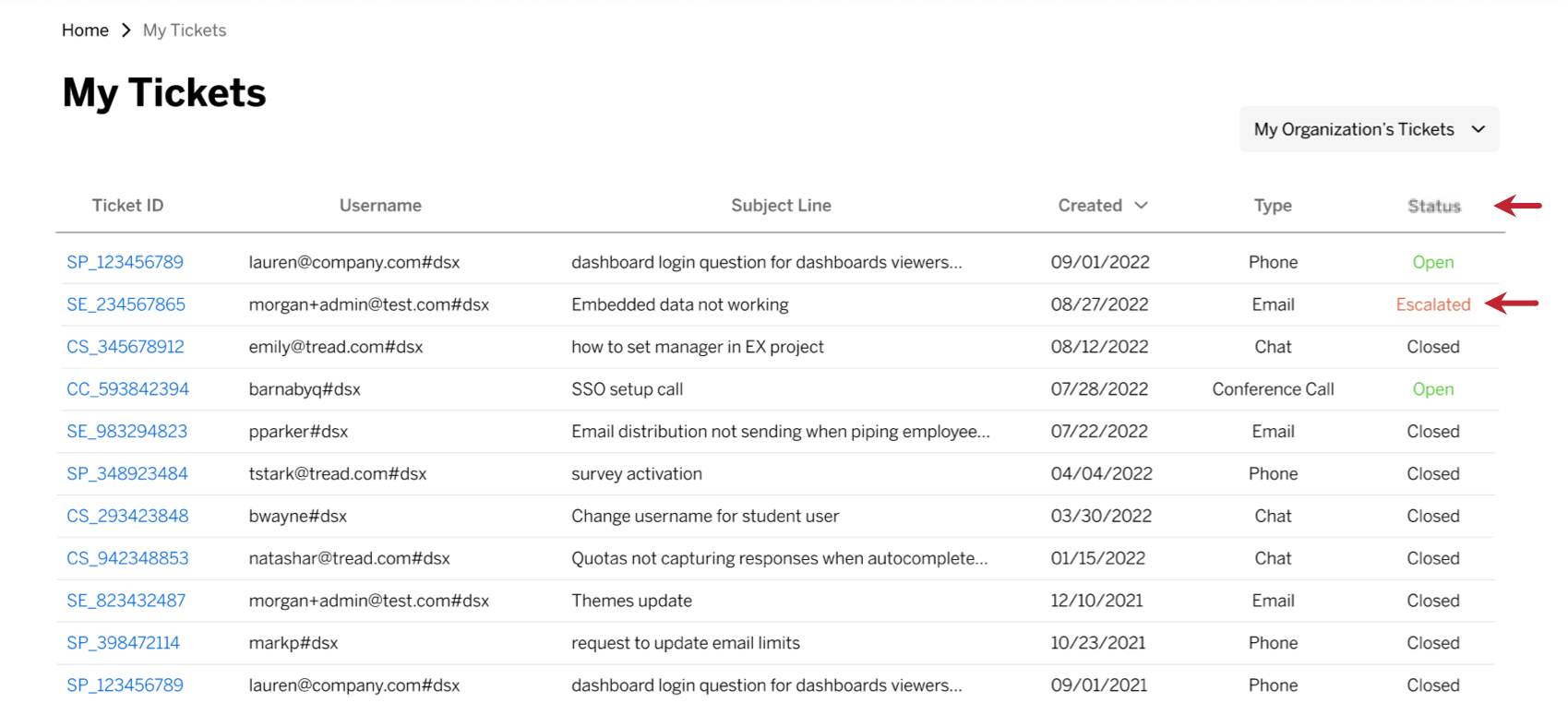Click the My Tickets page heading

tap(164, 93)
